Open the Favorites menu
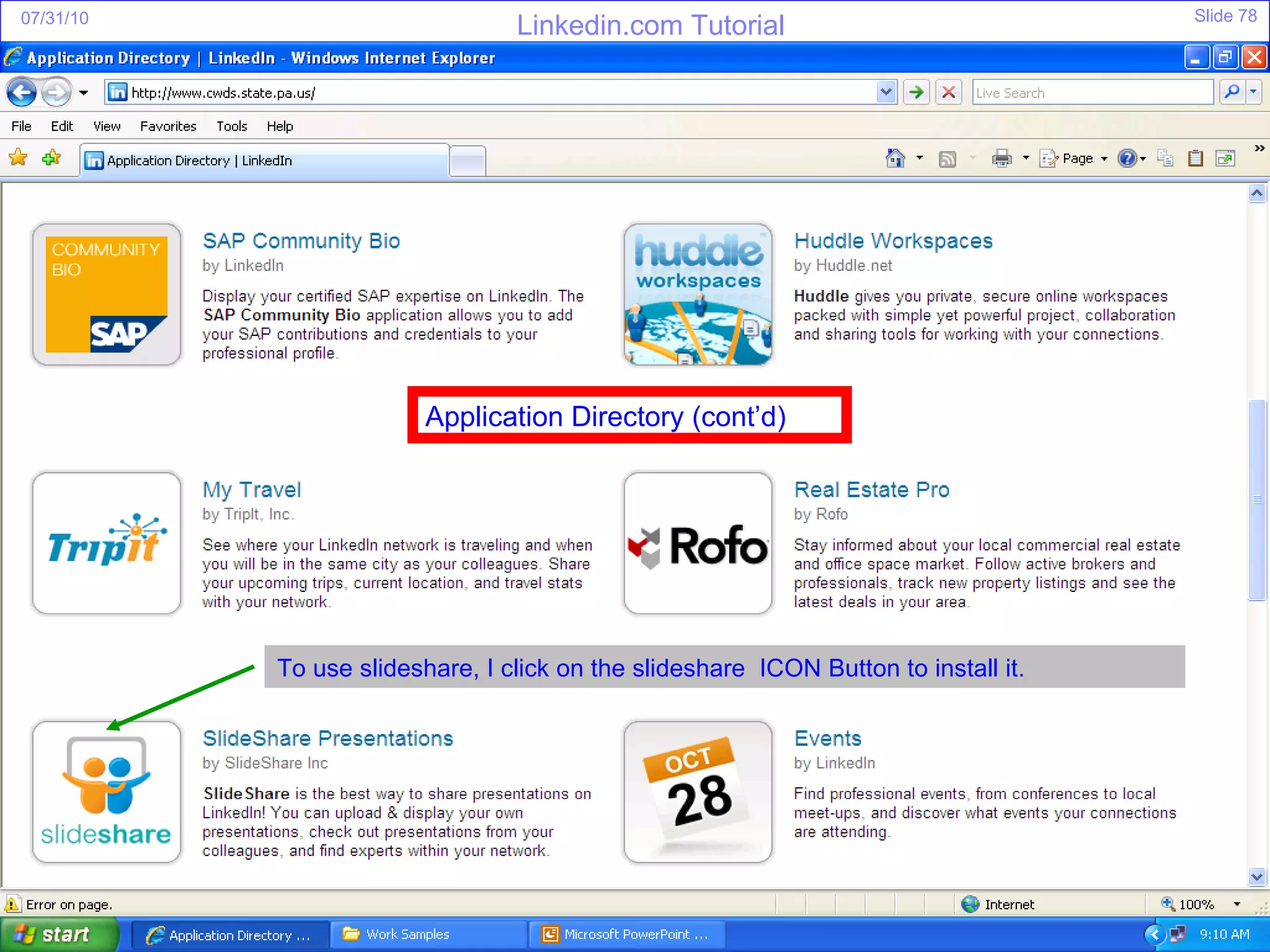Viewport: 1270px width, 952px height. point(168,126)
